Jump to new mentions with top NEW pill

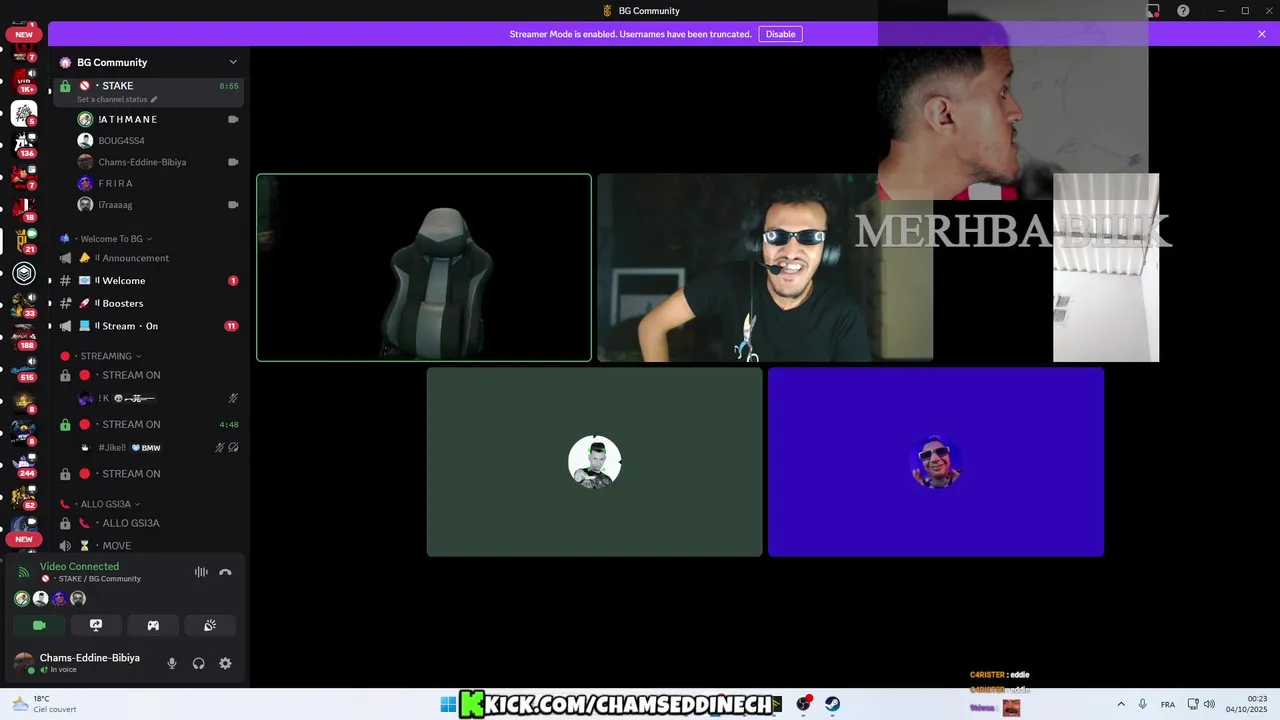click(24, 34)
